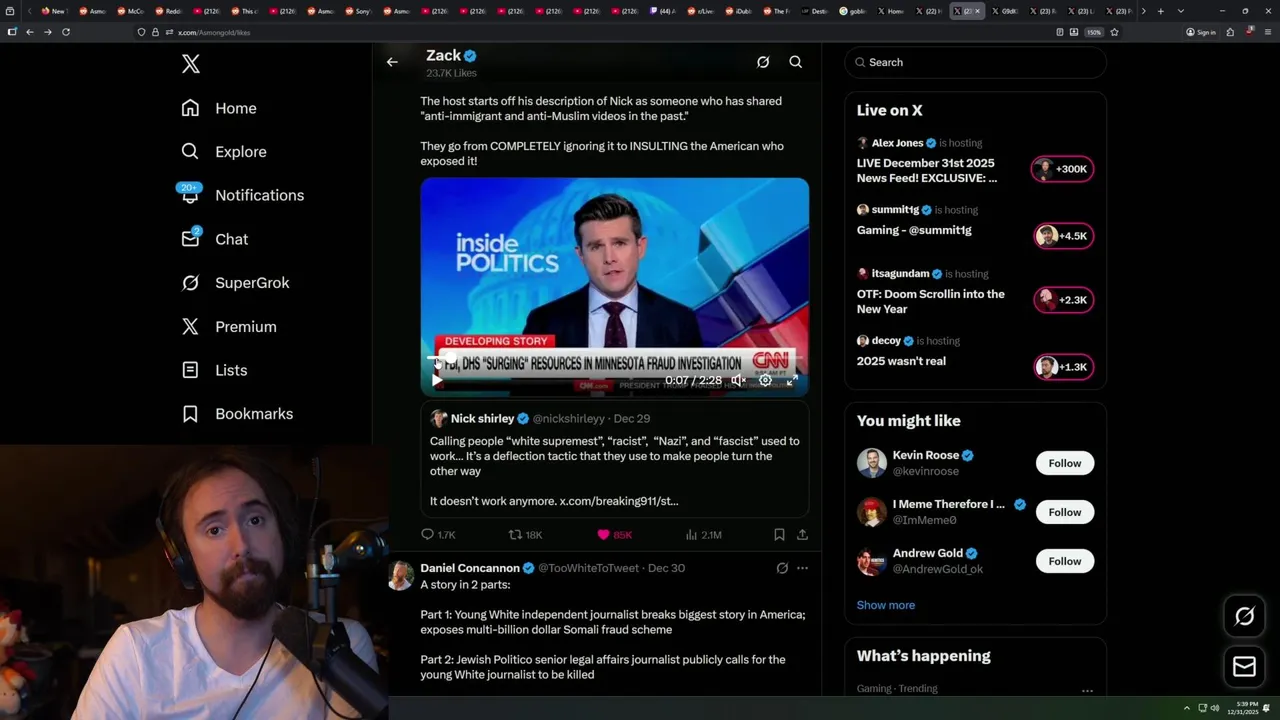Open SuperGrok from the sidebar

point(235,283)
